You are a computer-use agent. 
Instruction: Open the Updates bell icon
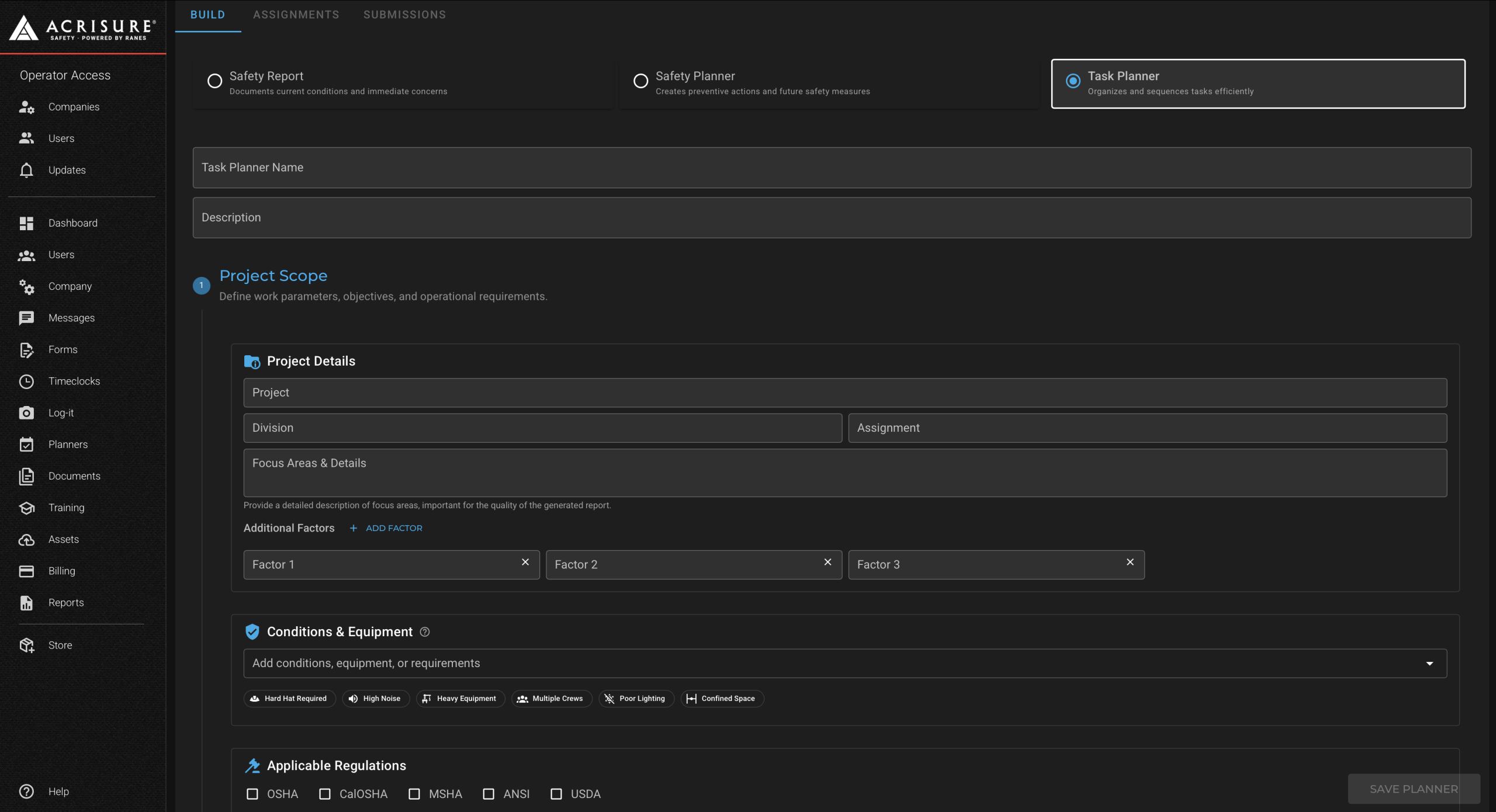26,170
